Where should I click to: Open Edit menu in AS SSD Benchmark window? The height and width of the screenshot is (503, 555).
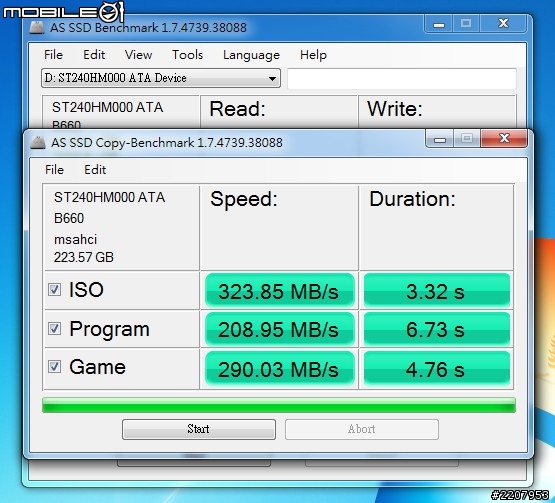point(94,55)
